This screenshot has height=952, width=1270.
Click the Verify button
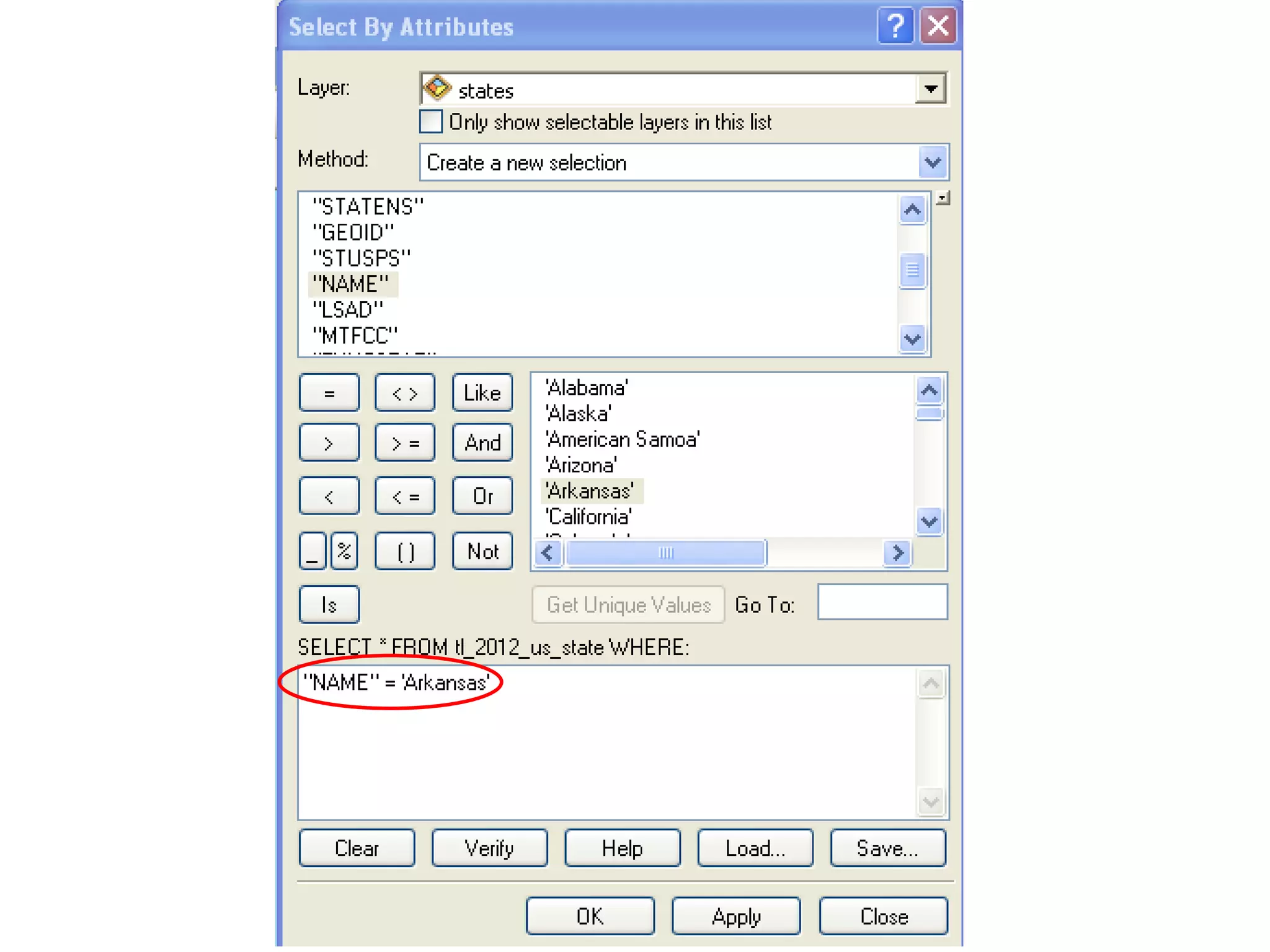489,848
